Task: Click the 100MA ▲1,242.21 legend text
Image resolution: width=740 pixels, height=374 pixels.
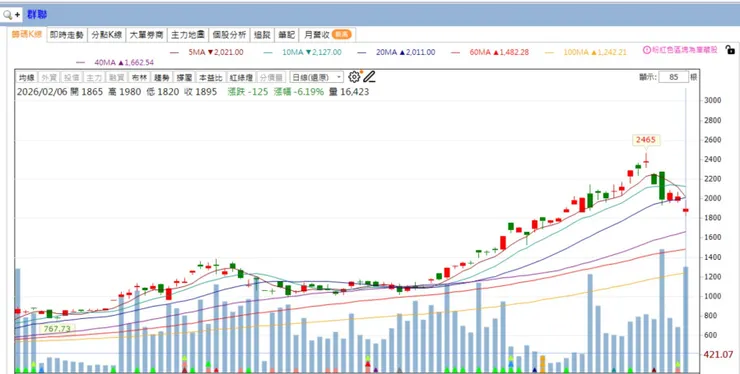Action: (595, 52)
